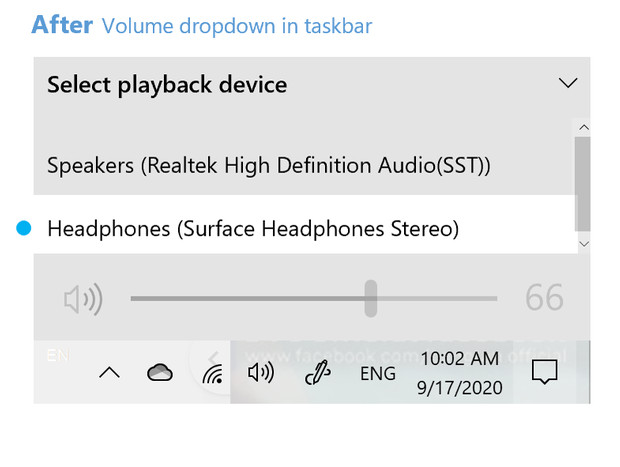Click the taskbar volume speaker icon
This screenshot has height=467, width=620.
(260, 373)
